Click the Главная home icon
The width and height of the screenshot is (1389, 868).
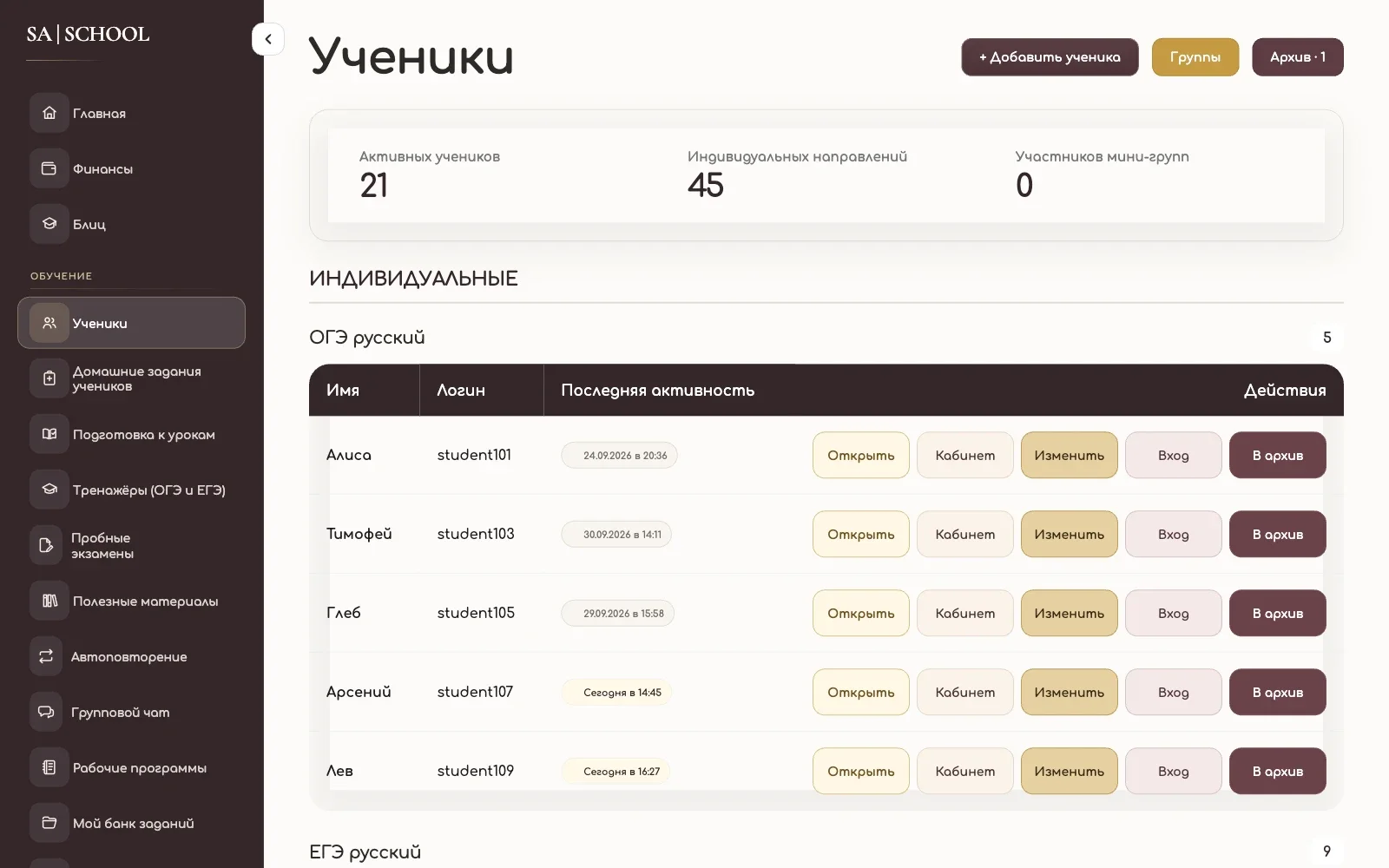point(49,113)
